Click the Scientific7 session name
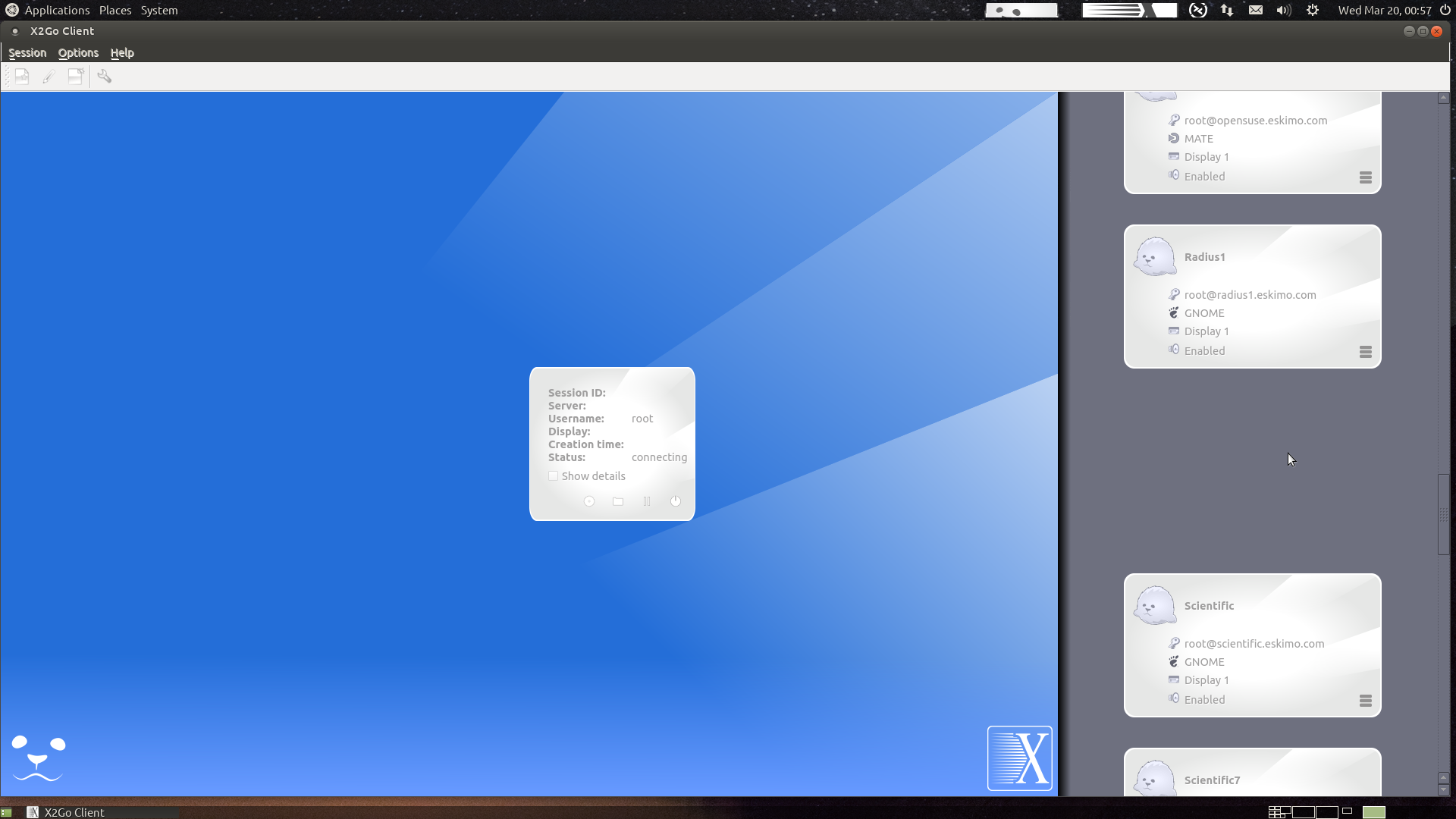1456x819 pixels. tap(1212, 780)
